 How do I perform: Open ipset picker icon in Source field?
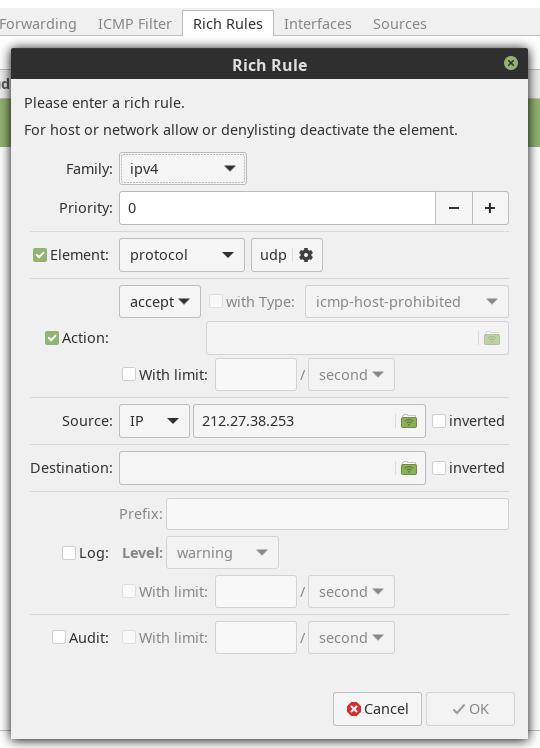coord(409,421)
